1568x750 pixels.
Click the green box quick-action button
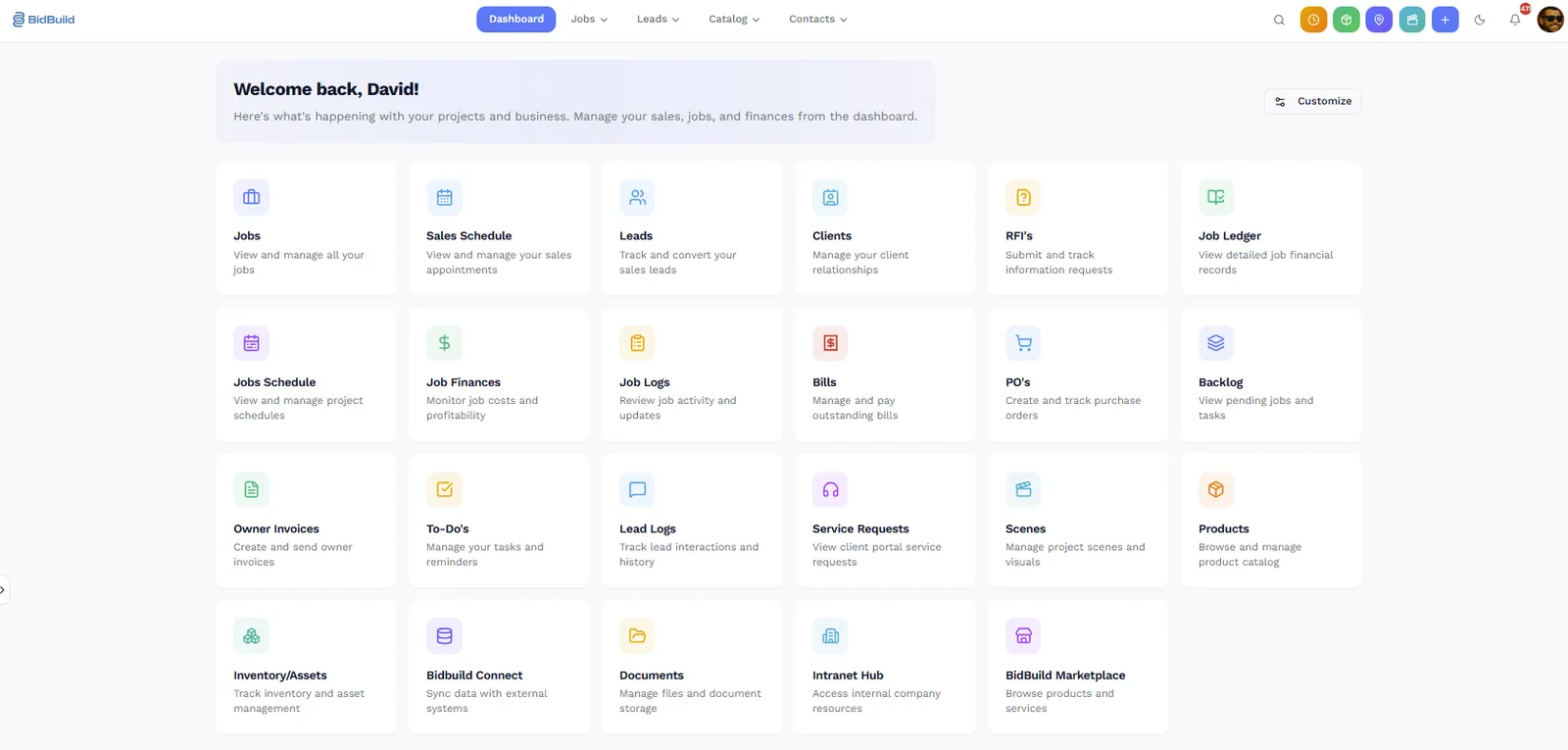pyautogui.click(x=1347, y=20)
